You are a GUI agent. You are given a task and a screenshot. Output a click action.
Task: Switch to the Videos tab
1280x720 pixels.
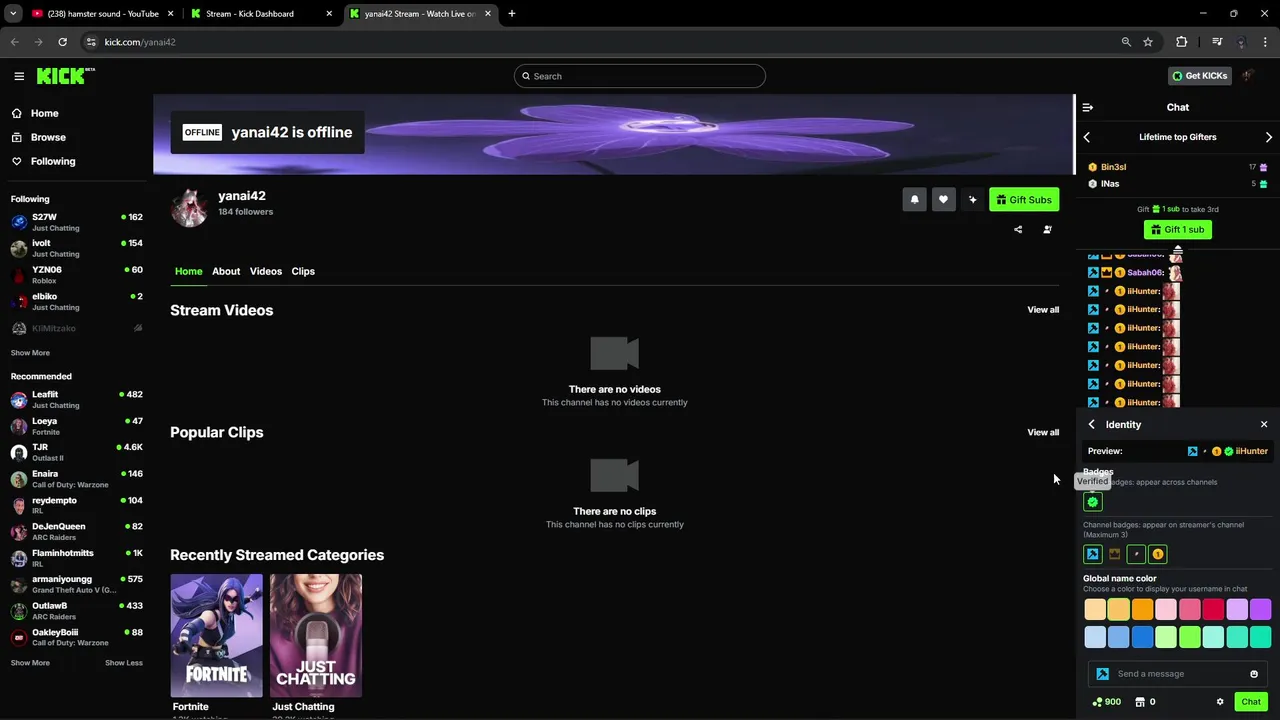[266, 271]
